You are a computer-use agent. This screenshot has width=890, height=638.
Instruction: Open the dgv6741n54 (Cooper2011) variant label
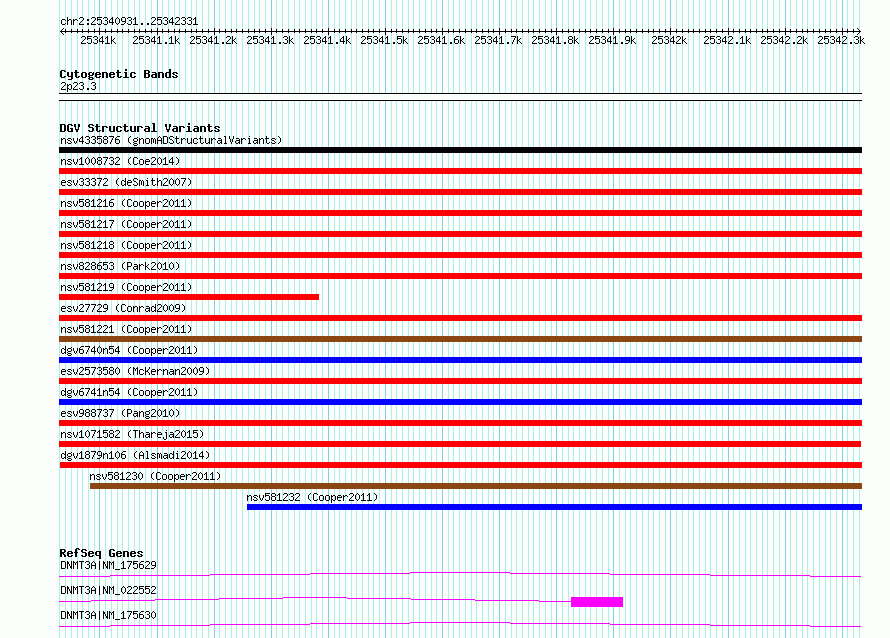point(129,392)
